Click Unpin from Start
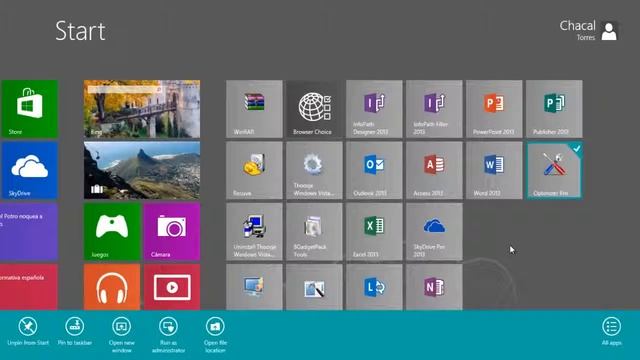Viewport: 640px width, 360px height. coord(28,331)
